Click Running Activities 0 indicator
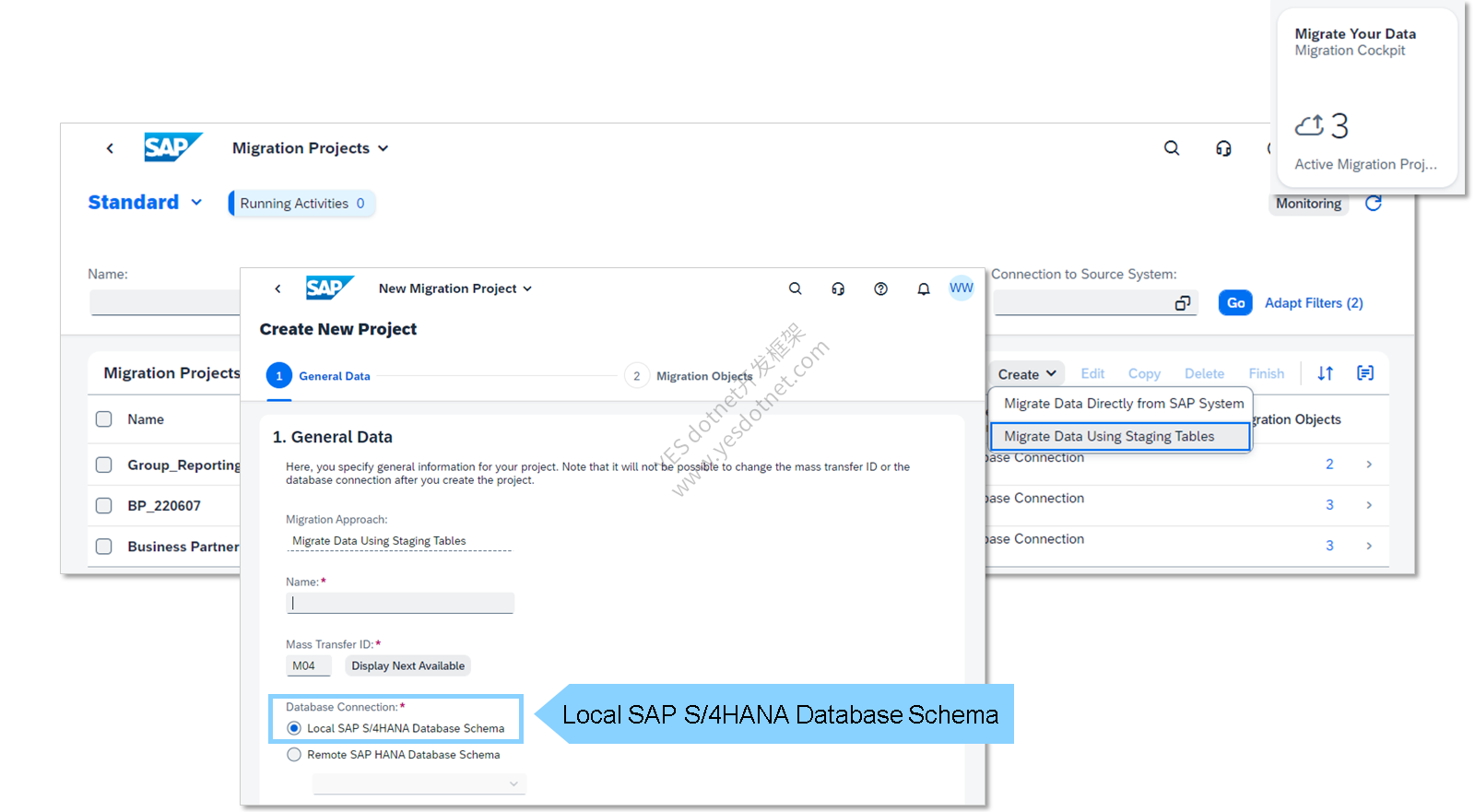The width and height of the screenshot is (1475, 812). (x=302, y=204)
